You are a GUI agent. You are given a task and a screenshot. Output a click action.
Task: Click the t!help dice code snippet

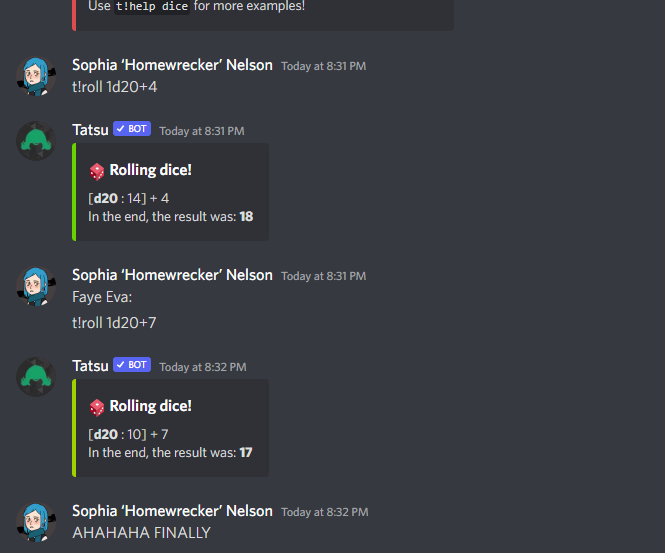pos(152,6)
